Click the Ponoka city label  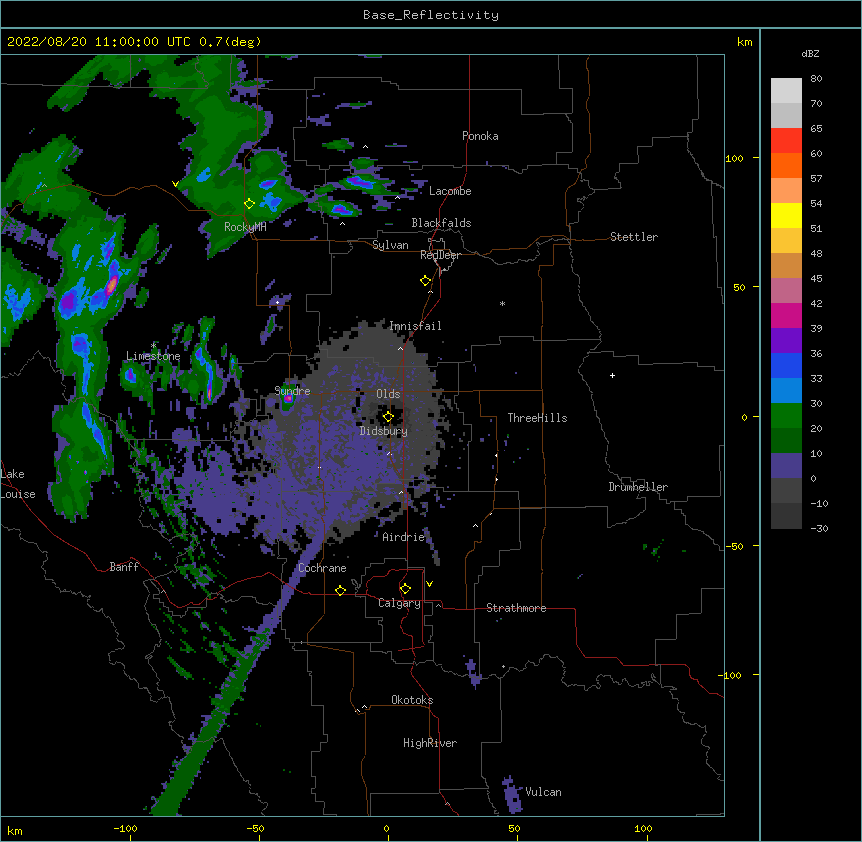pyautogui.click(x=480, y=136)
